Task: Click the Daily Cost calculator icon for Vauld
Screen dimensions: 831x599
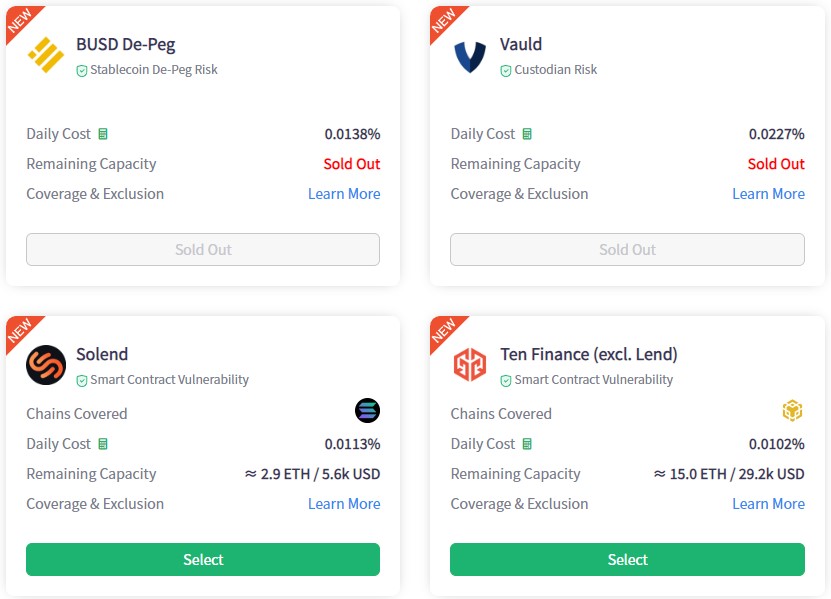Action: (527, 134)
